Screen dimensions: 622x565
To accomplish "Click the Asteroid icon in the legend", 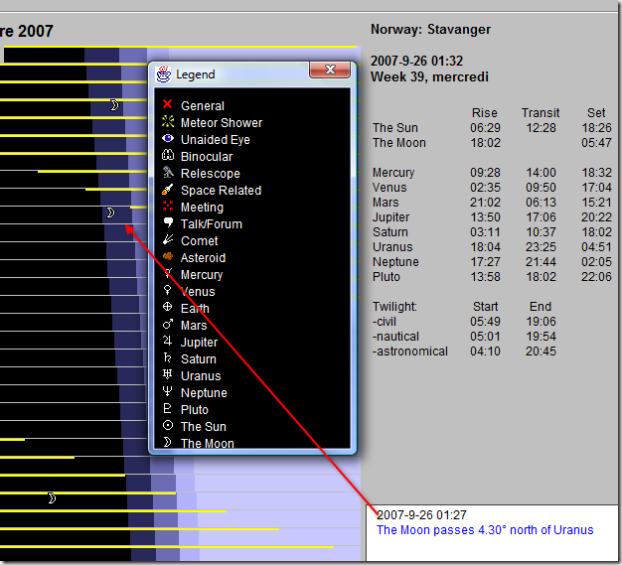I will tap(167, 258).
